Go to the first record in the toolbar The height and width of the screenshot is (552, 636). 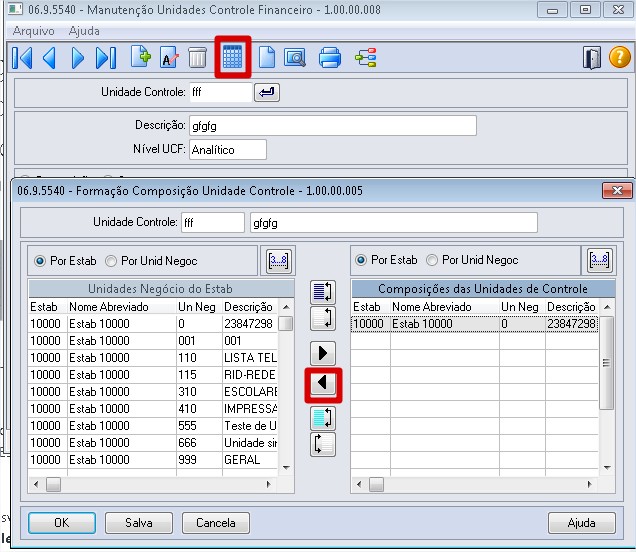tap(22, 58)
